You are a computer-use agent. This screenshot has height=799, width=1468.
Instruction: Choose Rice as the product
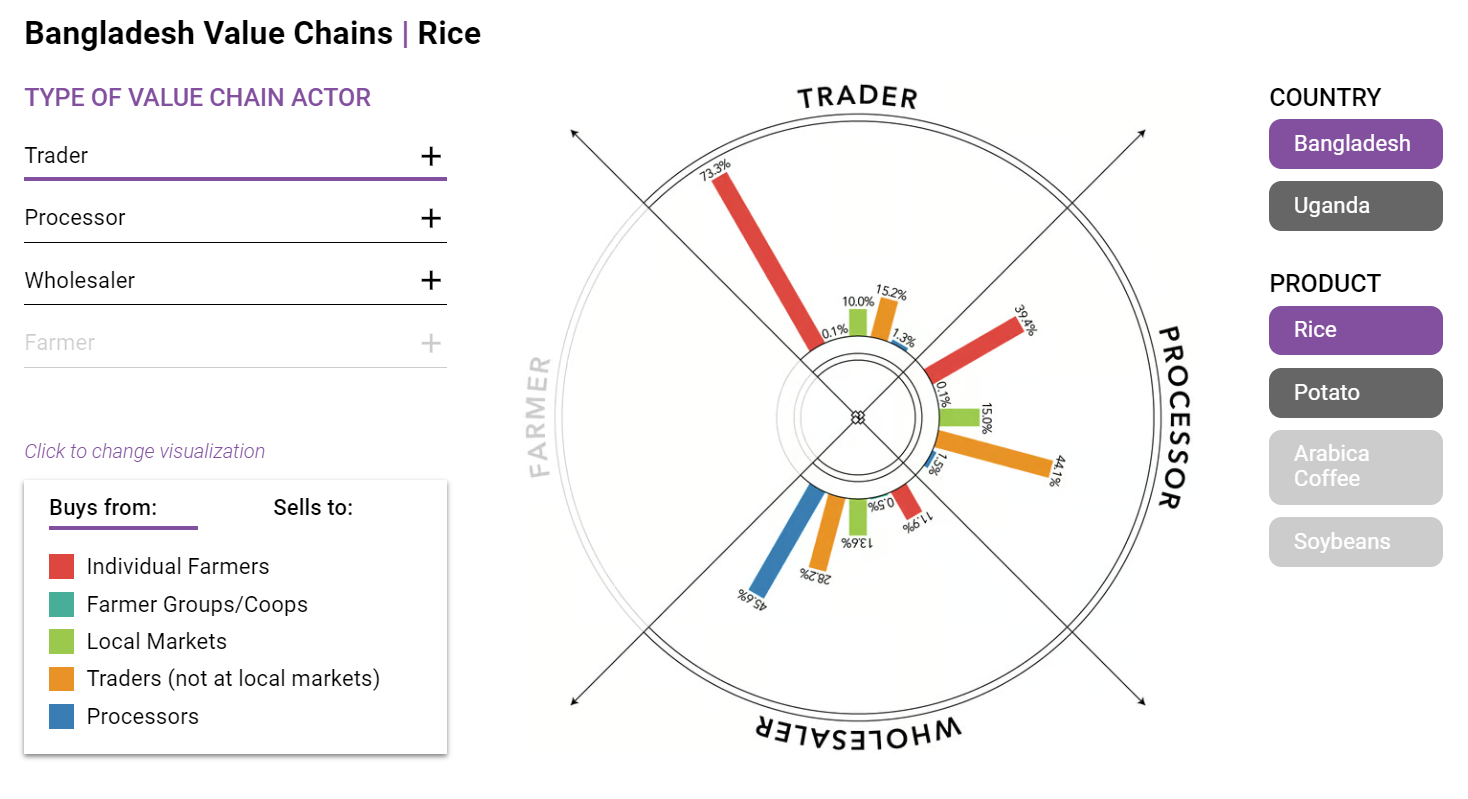(1355, 330)
